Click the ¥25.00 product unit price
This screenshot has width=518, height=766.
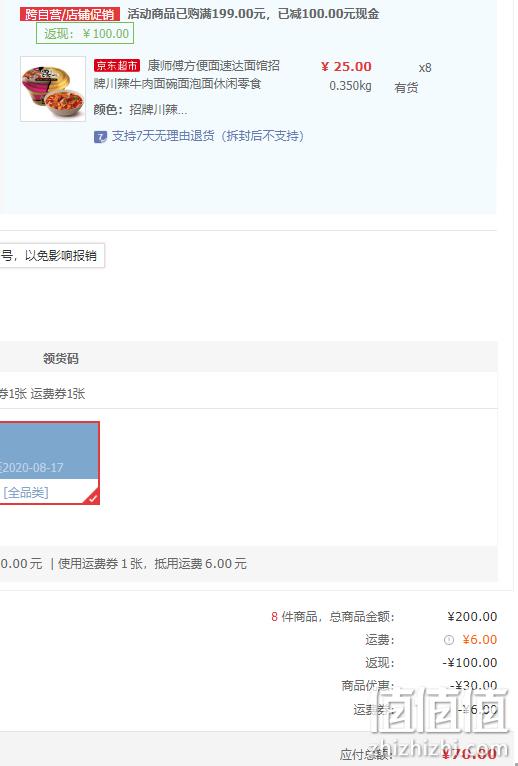point(346,66)
